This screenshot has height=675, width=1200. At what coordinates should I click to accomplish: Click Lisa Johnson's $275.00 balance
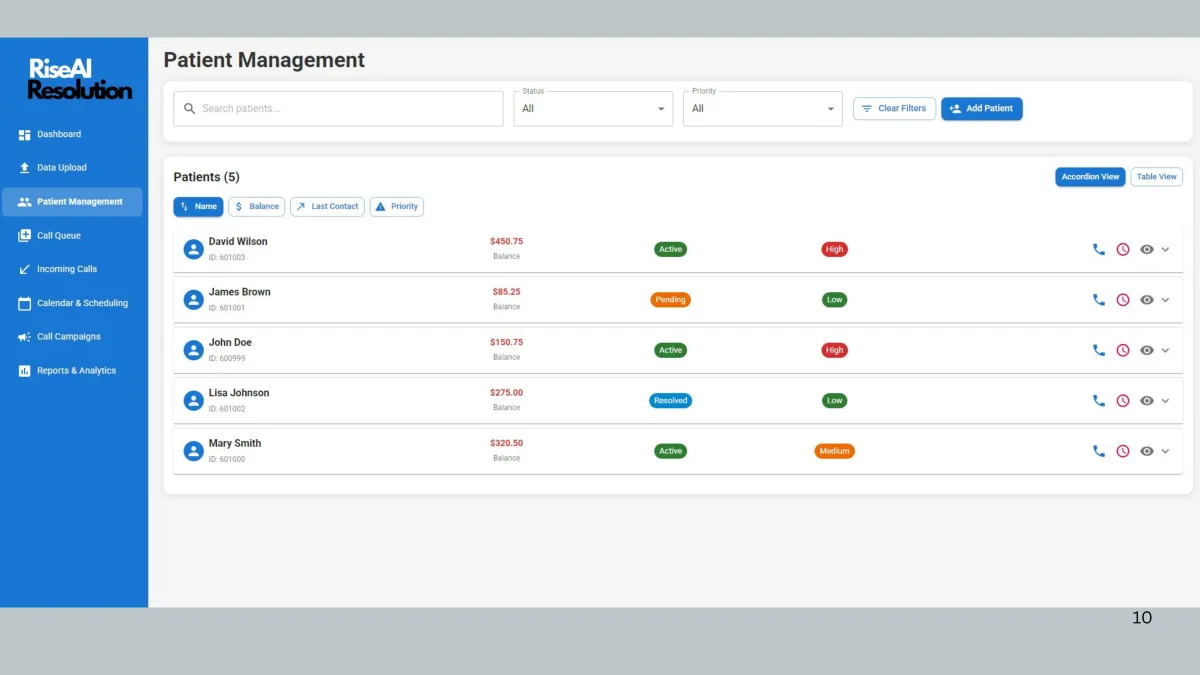(506, 393)
